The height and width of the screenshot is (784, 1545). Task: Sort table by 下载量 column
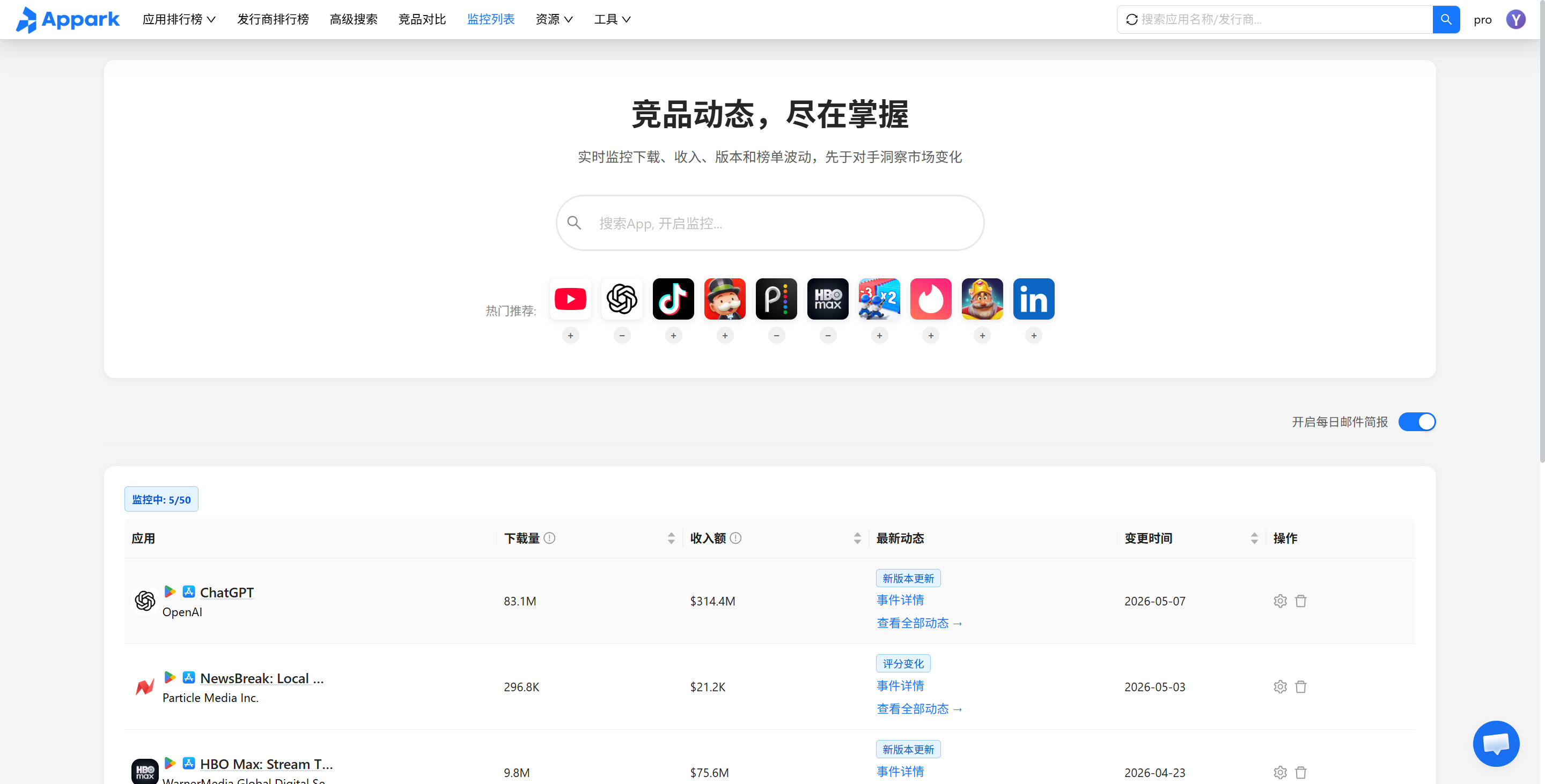[671, 538]
